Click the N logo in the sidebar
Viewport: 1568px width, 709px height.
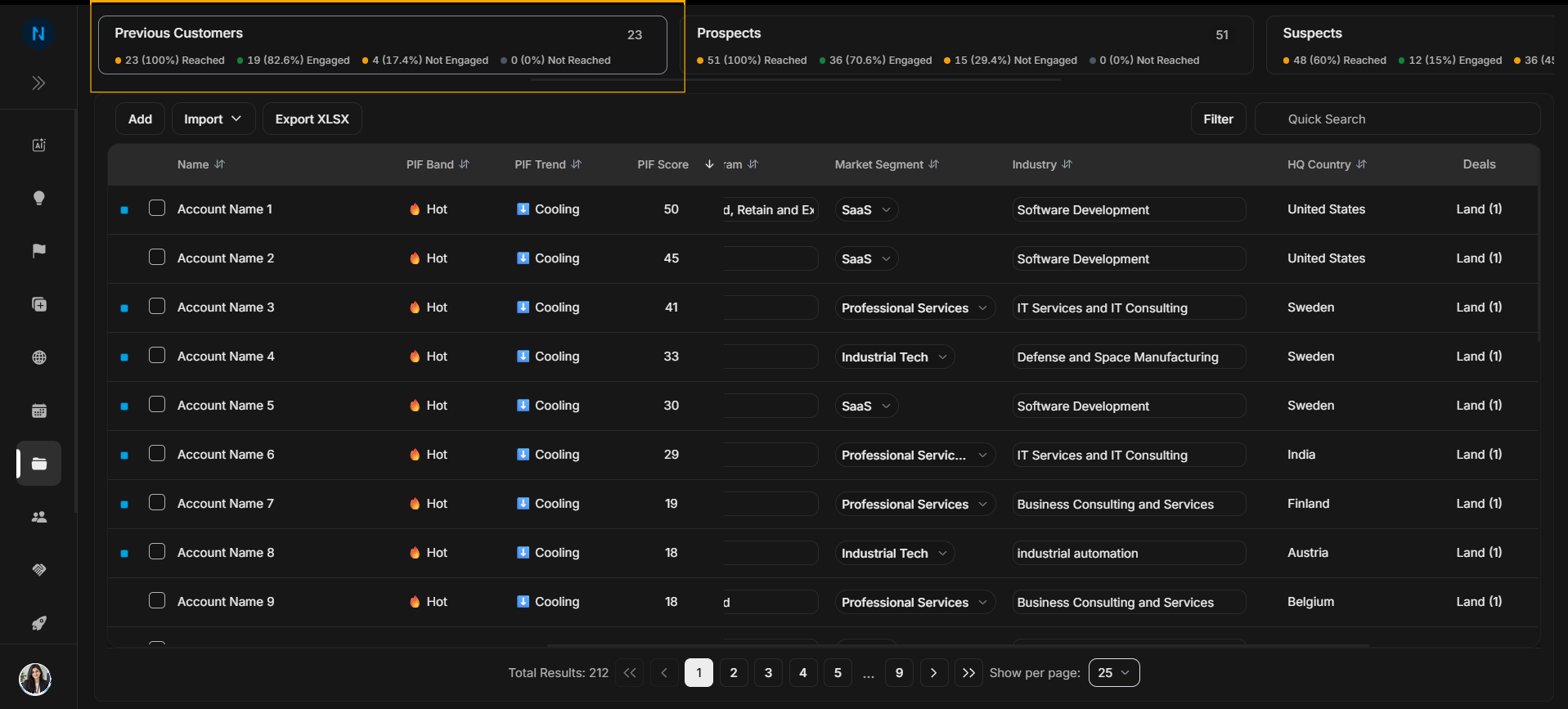point(38,34)
